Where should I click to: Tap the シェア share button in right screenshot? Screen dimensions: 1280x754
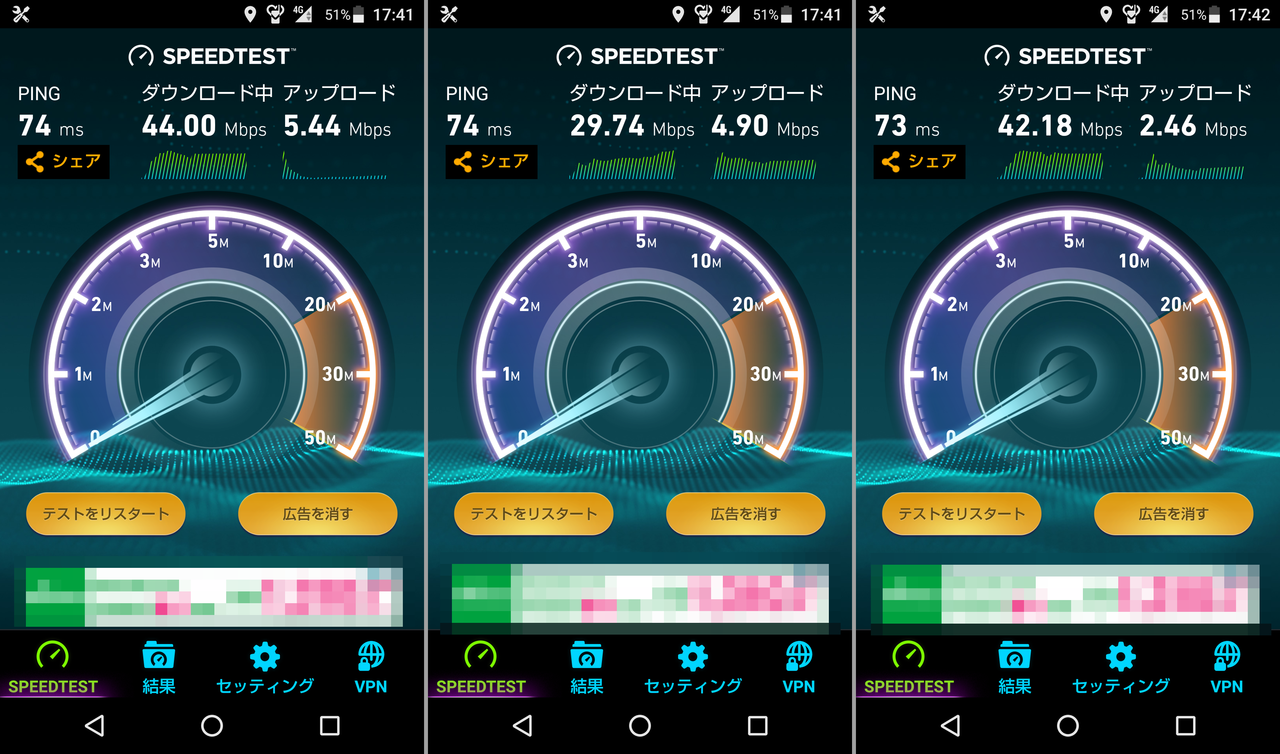tap(919, 162)
